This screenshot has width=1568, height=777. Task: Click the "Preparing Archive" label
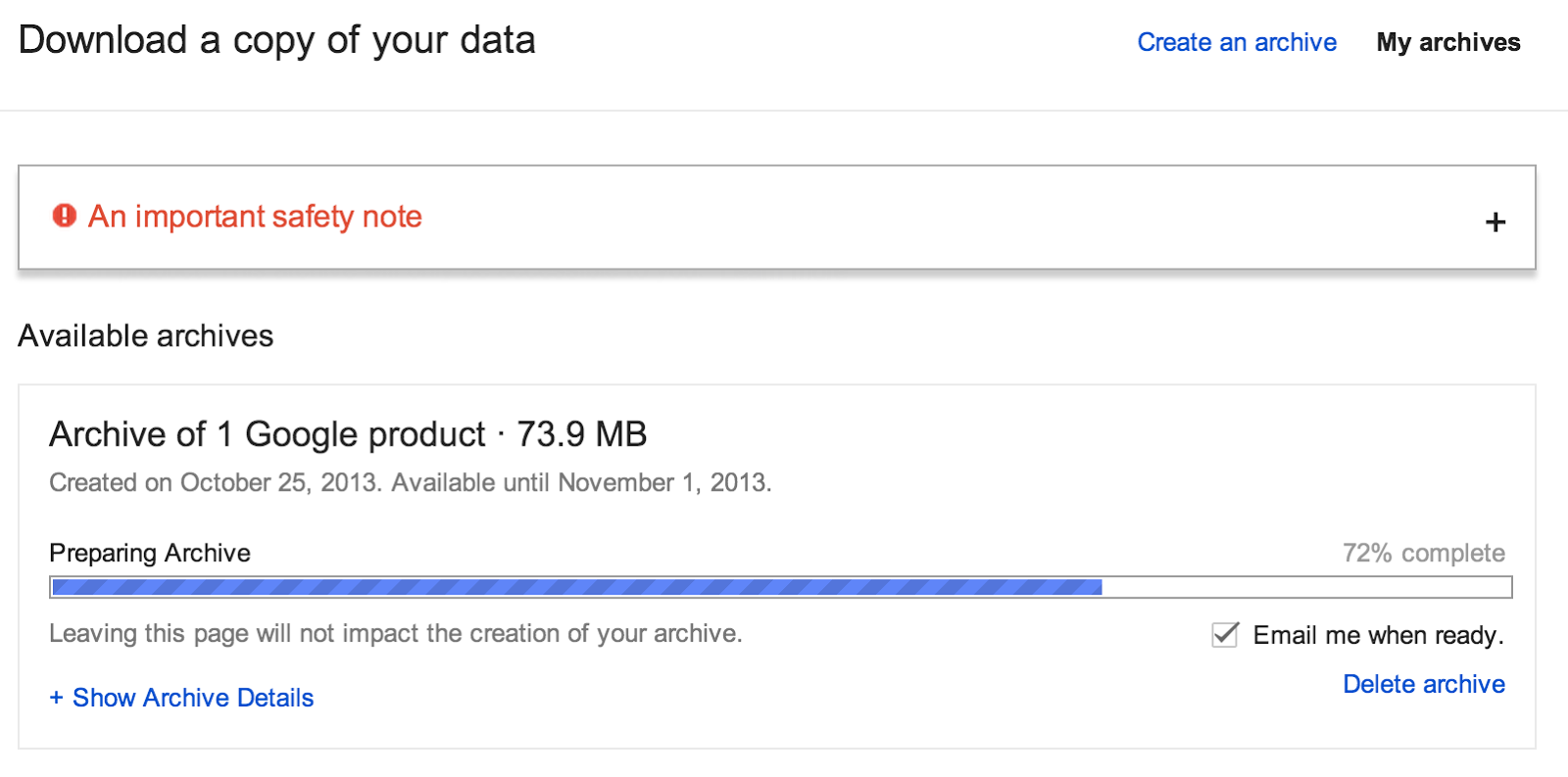tap(150, 553)
